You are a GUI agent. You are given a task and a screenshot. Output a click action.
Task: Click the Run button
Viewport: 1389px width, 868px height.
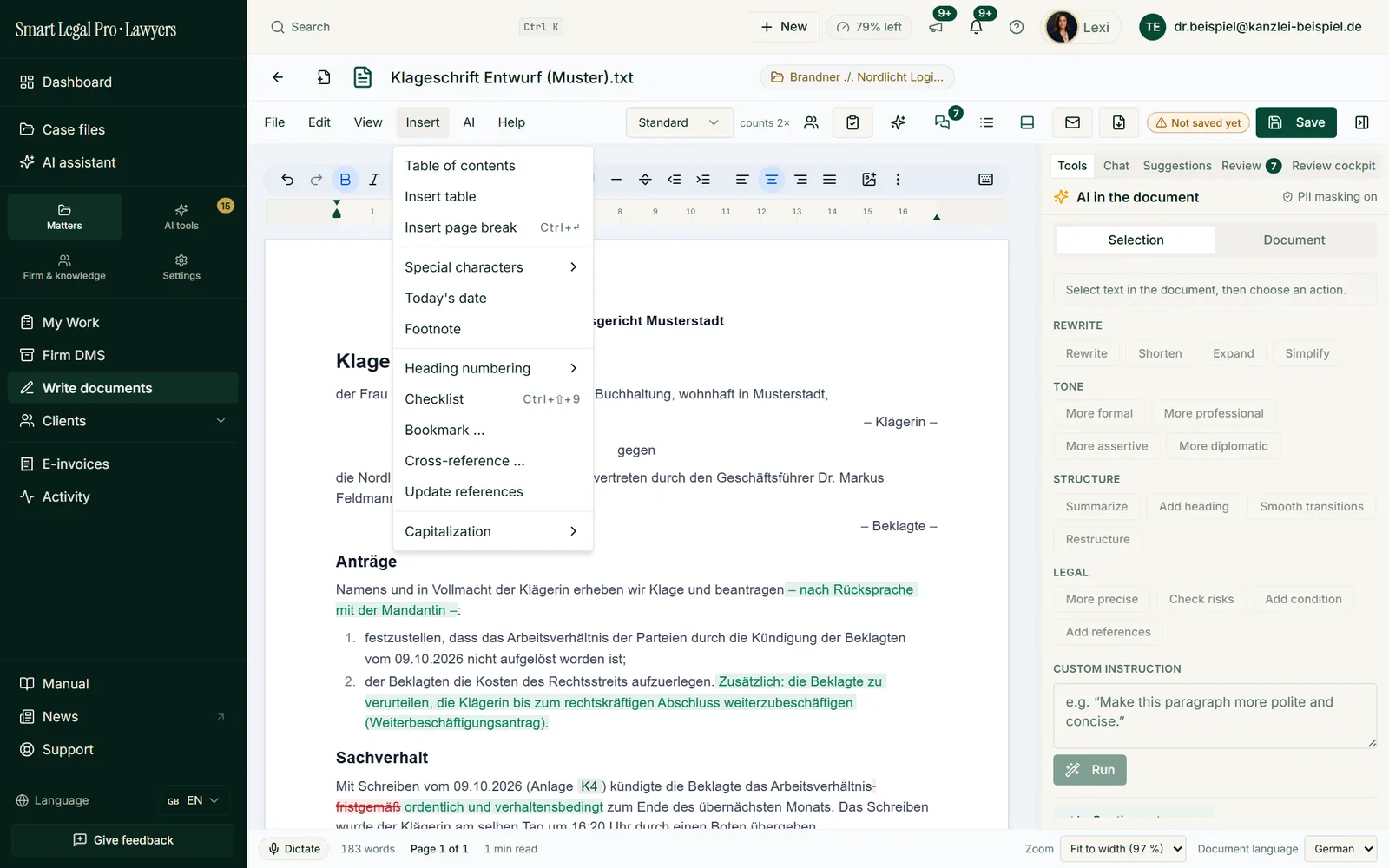tap(1089, 770)
